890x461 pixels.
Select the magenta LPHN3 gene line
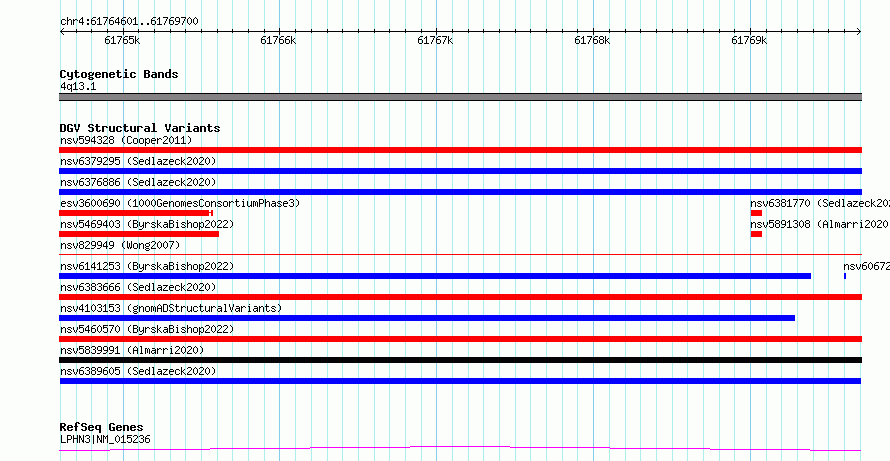pyautogui.click(x=460, y=449)
